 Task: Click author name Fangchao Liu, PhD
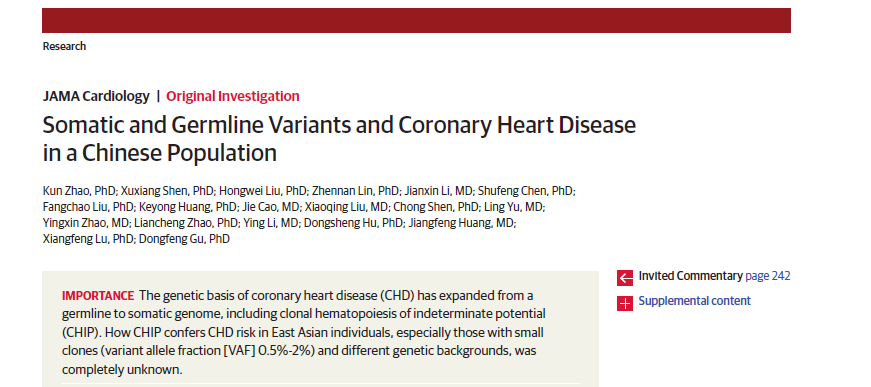click(x=88, y=207)
